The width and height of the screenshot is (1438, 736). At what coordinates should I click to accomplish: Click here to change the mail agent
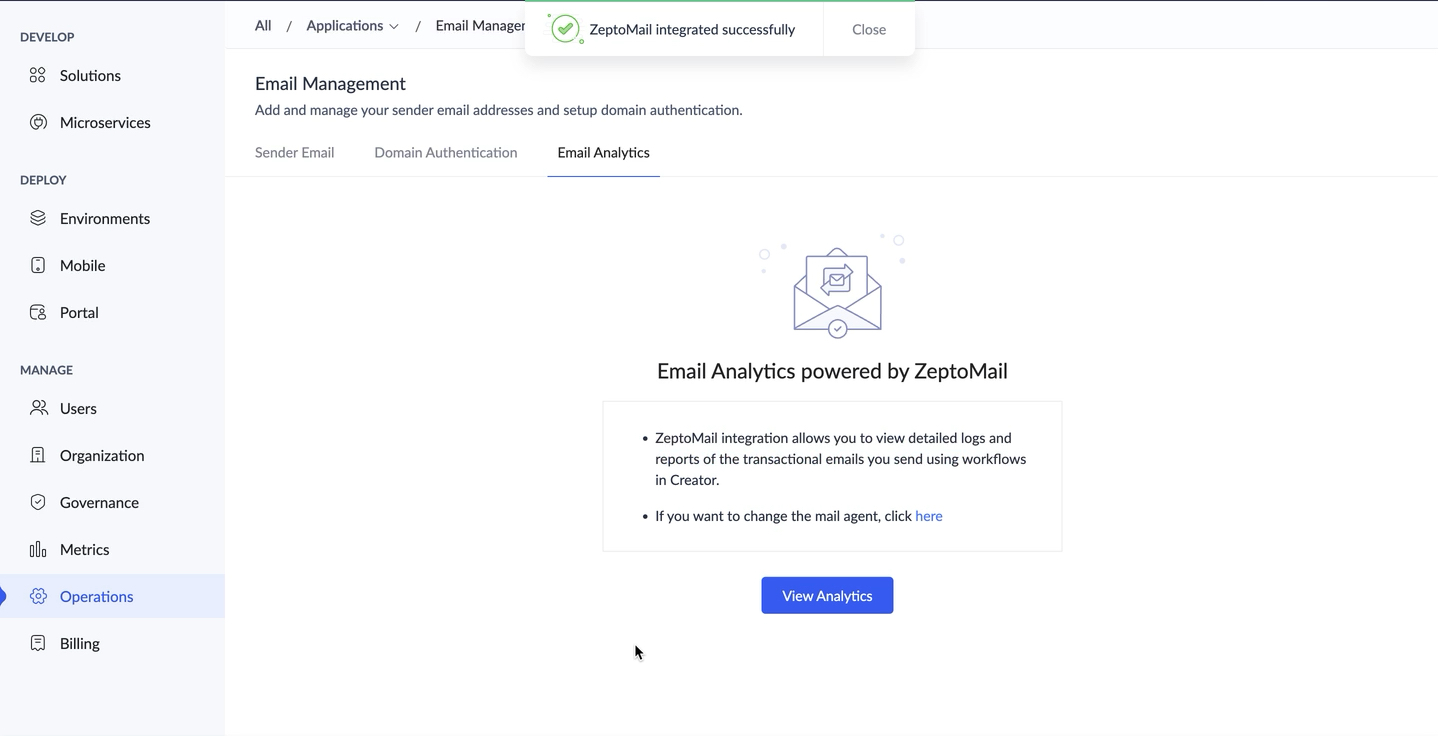[x=928, y=515]
